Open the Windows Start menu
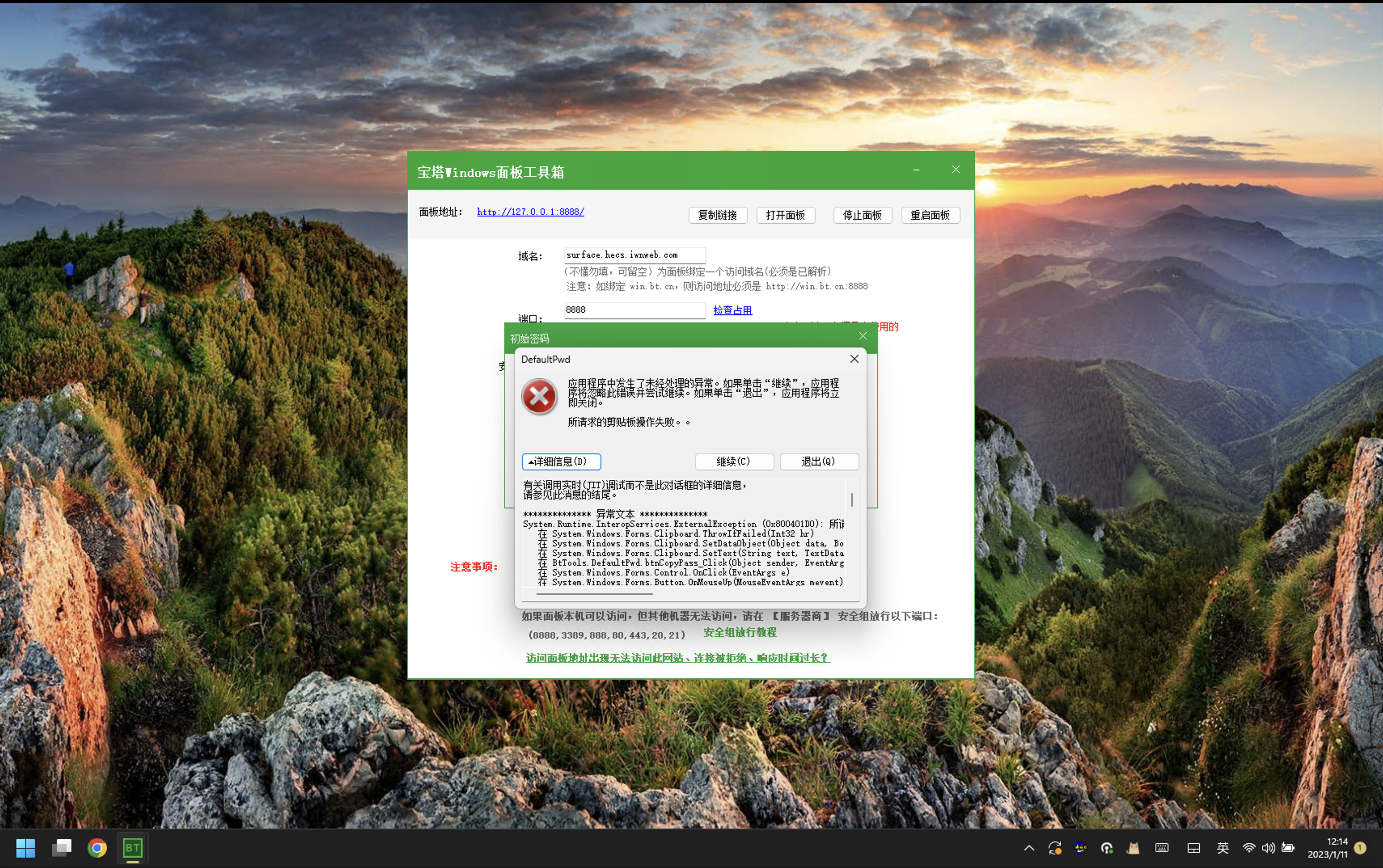 (x=25, y=848)
